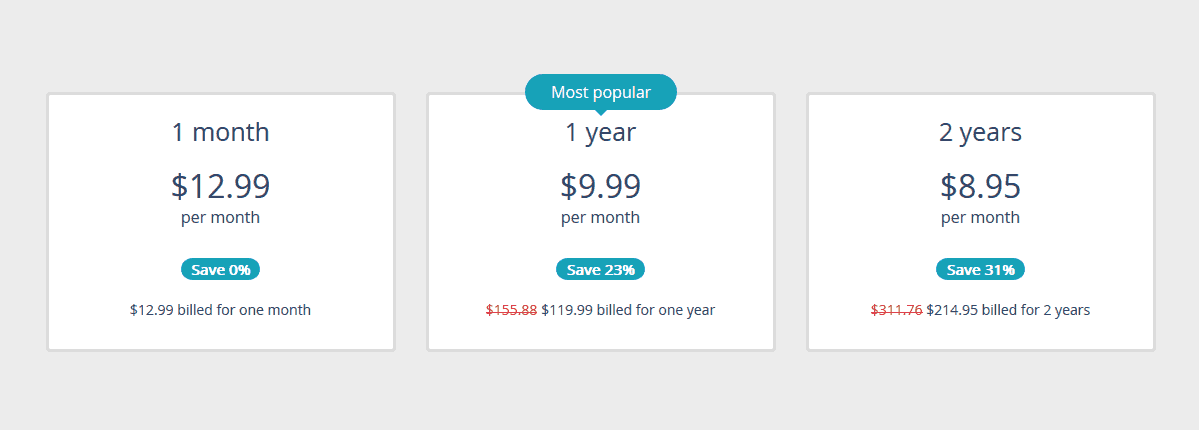The height and width of the screenshot is (430, 1199).
Task: Click the "1 year" plan heading
Action: coord(601,132)
